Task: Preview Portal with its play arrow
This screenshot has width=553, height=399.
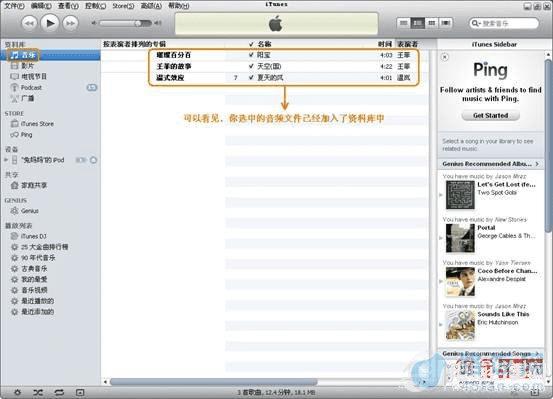Action: tap(441, 238)
